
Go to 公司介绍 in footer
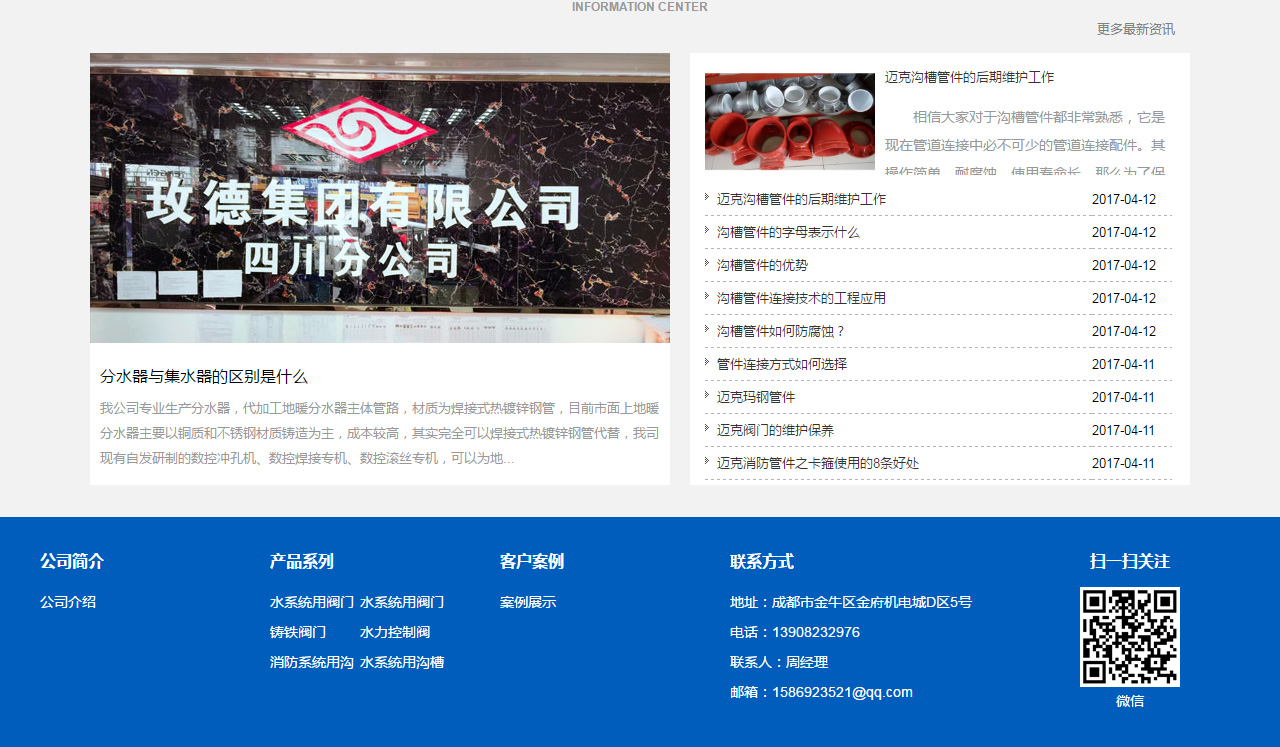68,602
